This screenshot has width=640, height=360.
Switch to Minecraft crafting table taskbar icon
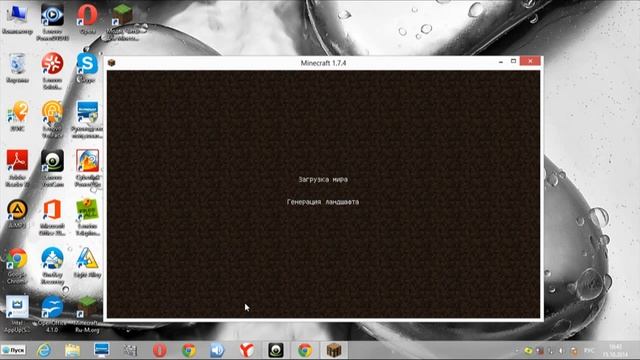(333, 350)
